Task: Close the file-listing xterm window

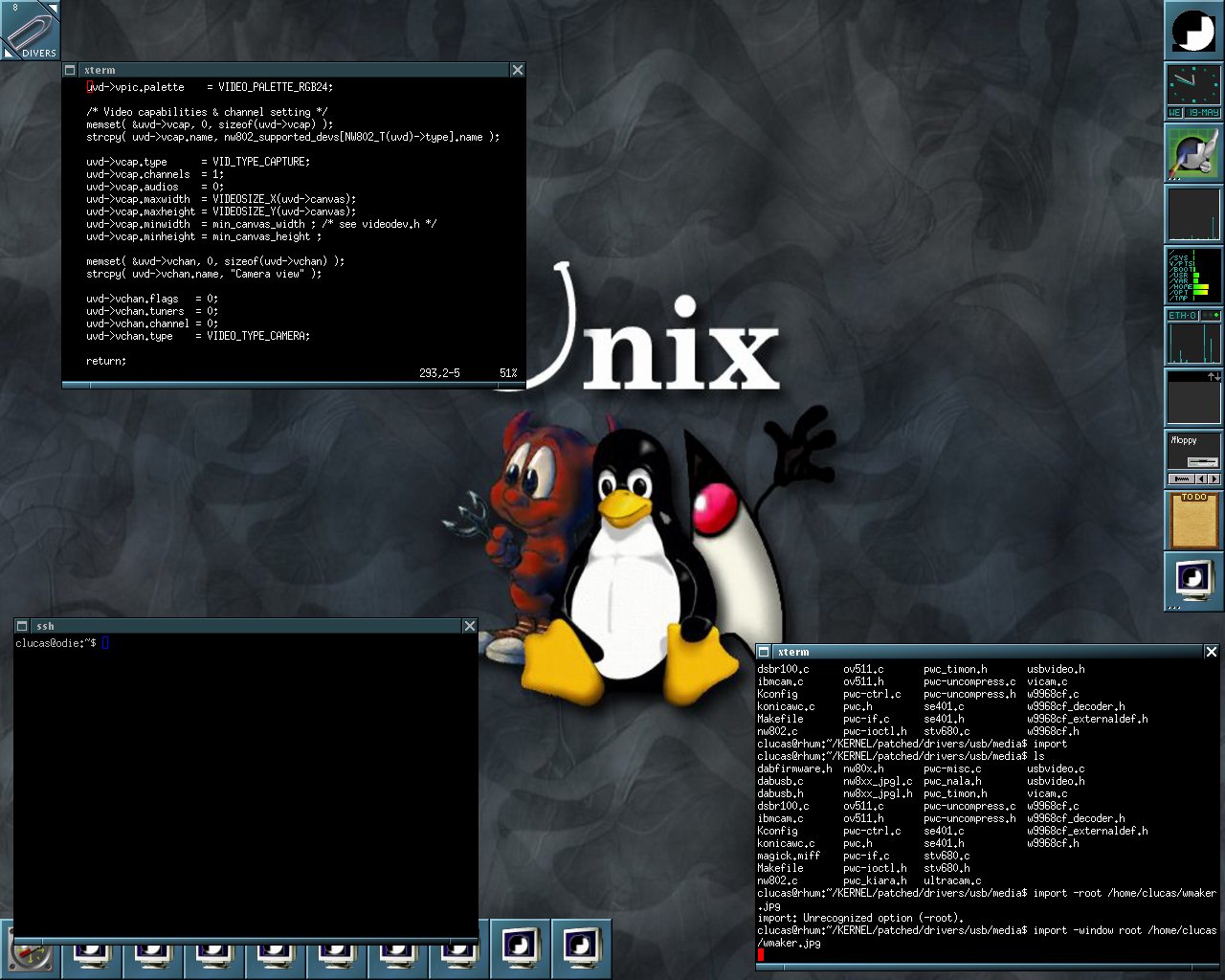Action: [x=1211, y=652]
